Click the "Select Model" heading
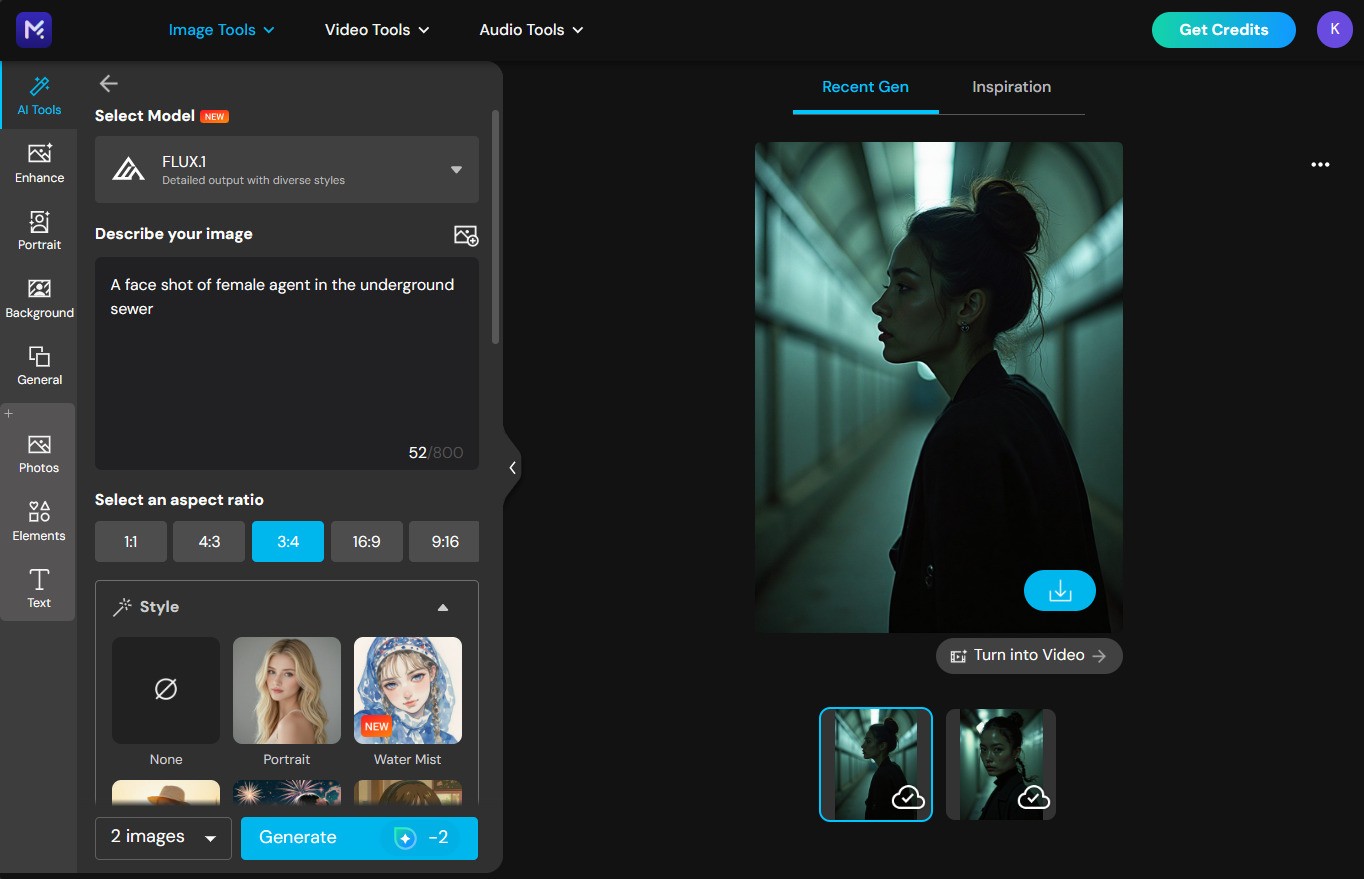The width and height of the screenshot is (1364, 879). point(145,116)
